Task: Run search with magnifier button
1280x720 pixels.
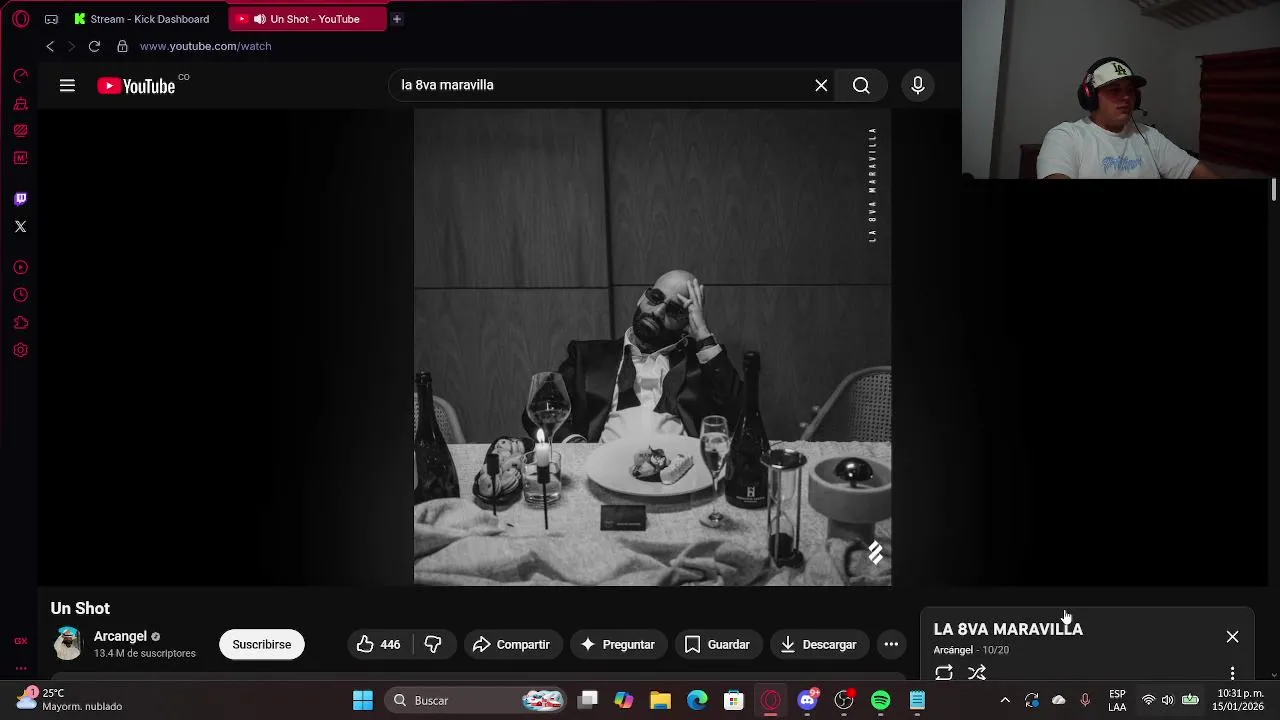Action: click(x=861, y=85)
